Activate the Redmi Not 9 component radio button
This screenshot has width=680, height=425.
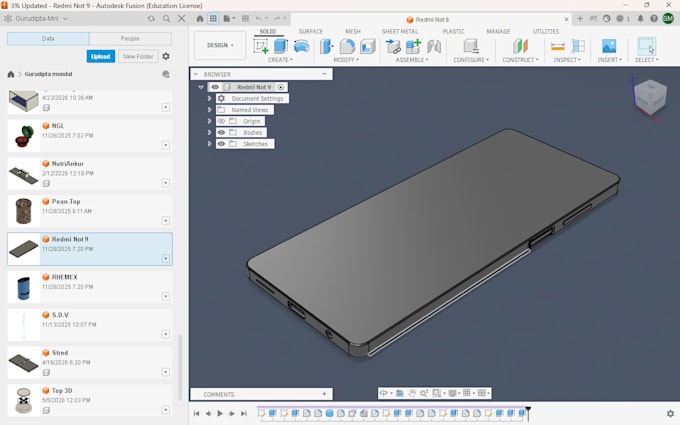[x=281, y=87]
